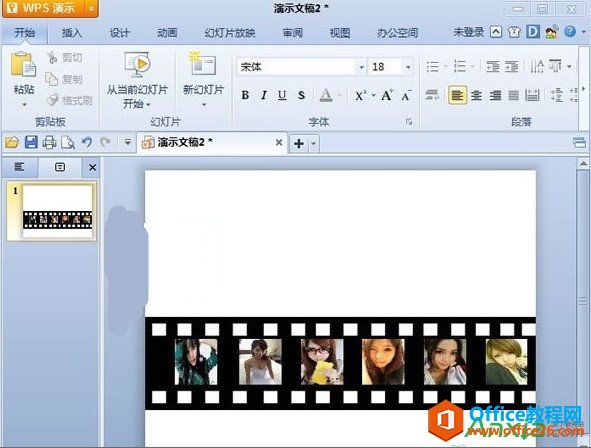Open the font size 18 dropdown

pos(408,67)
